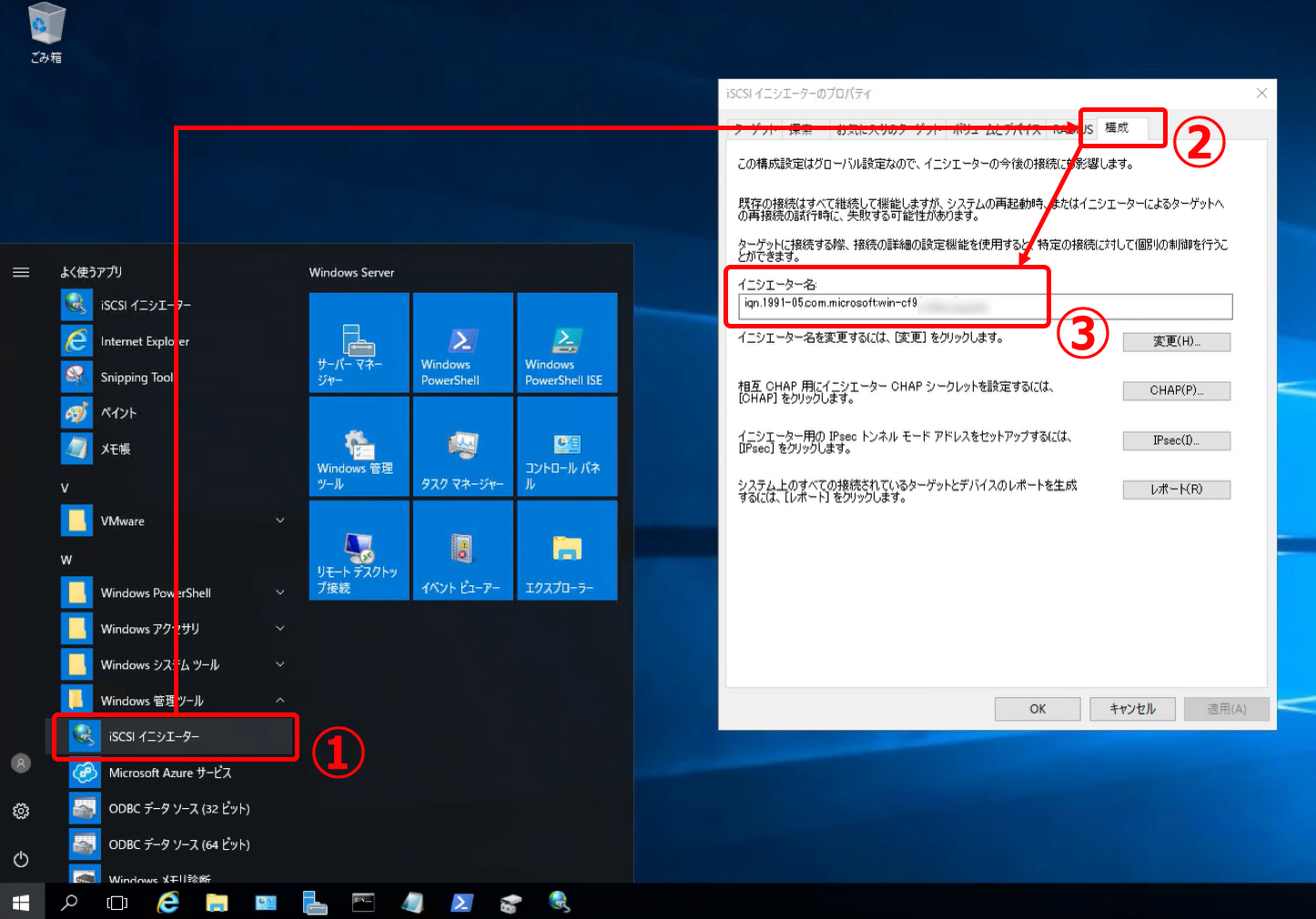Collapse the Windows 管理ツール folder chevron
This screenshot has height=919, width=1316.
click(280, 700)
